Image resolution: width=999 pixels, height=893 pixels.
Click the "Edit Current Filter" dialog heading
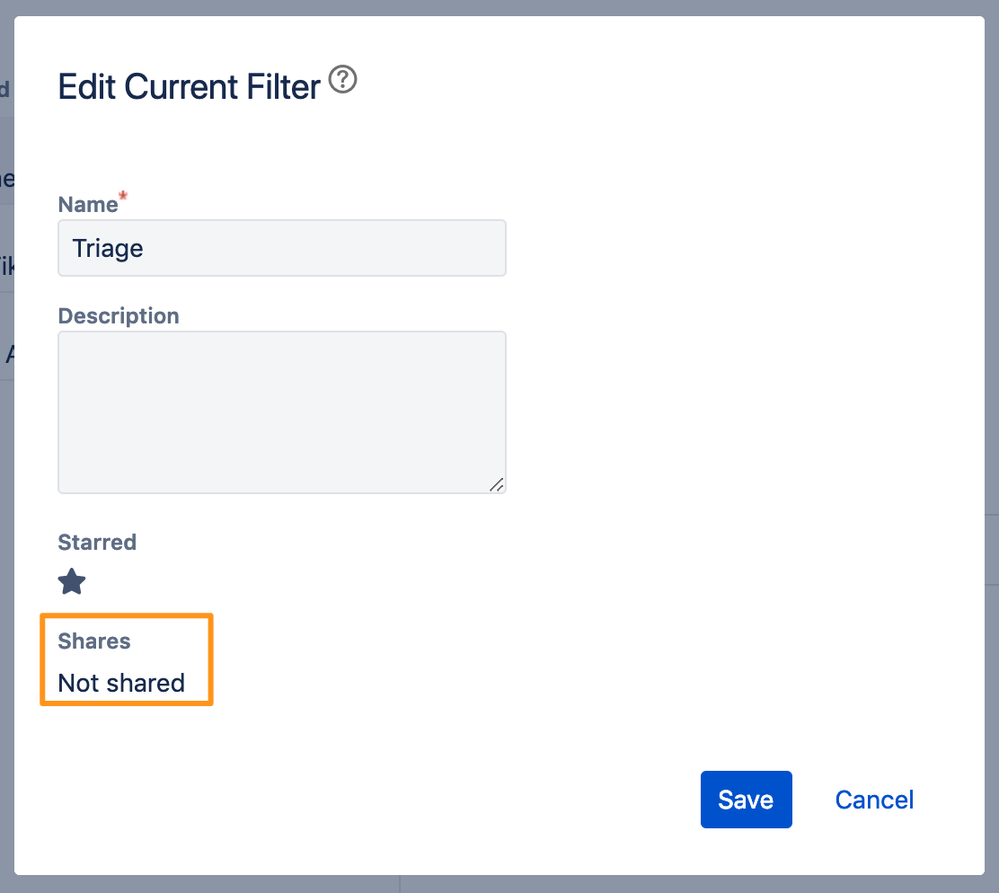[189, 87]
